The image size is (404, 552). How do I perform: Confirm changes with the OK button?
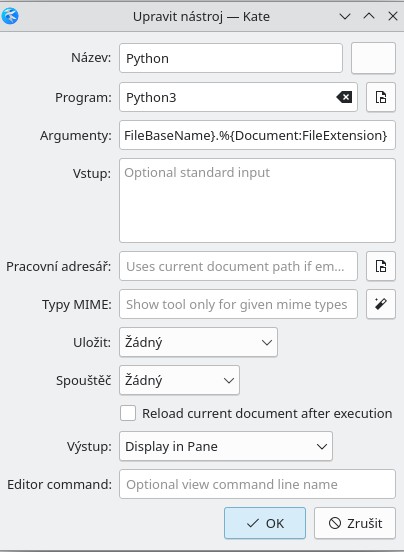pyautogui.click(x=265, y=523)
